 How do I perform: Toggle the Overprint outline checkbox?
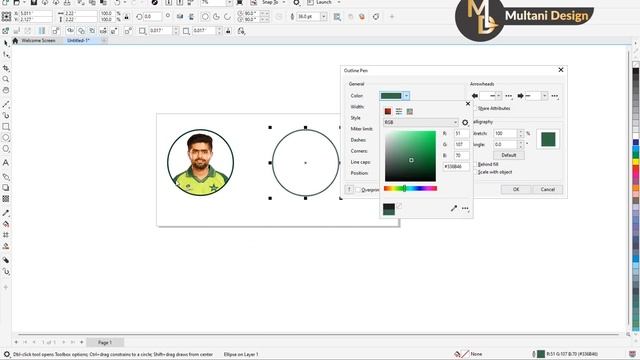[358, 190]
